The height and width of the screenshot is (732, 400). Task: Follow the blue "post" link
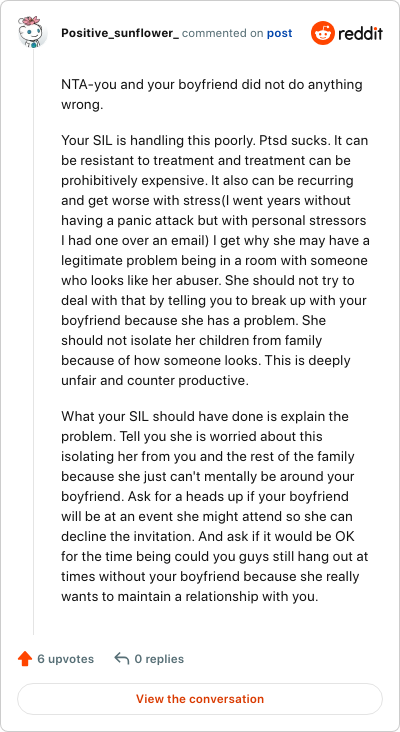pyautogui.click(x=280, y=34)
